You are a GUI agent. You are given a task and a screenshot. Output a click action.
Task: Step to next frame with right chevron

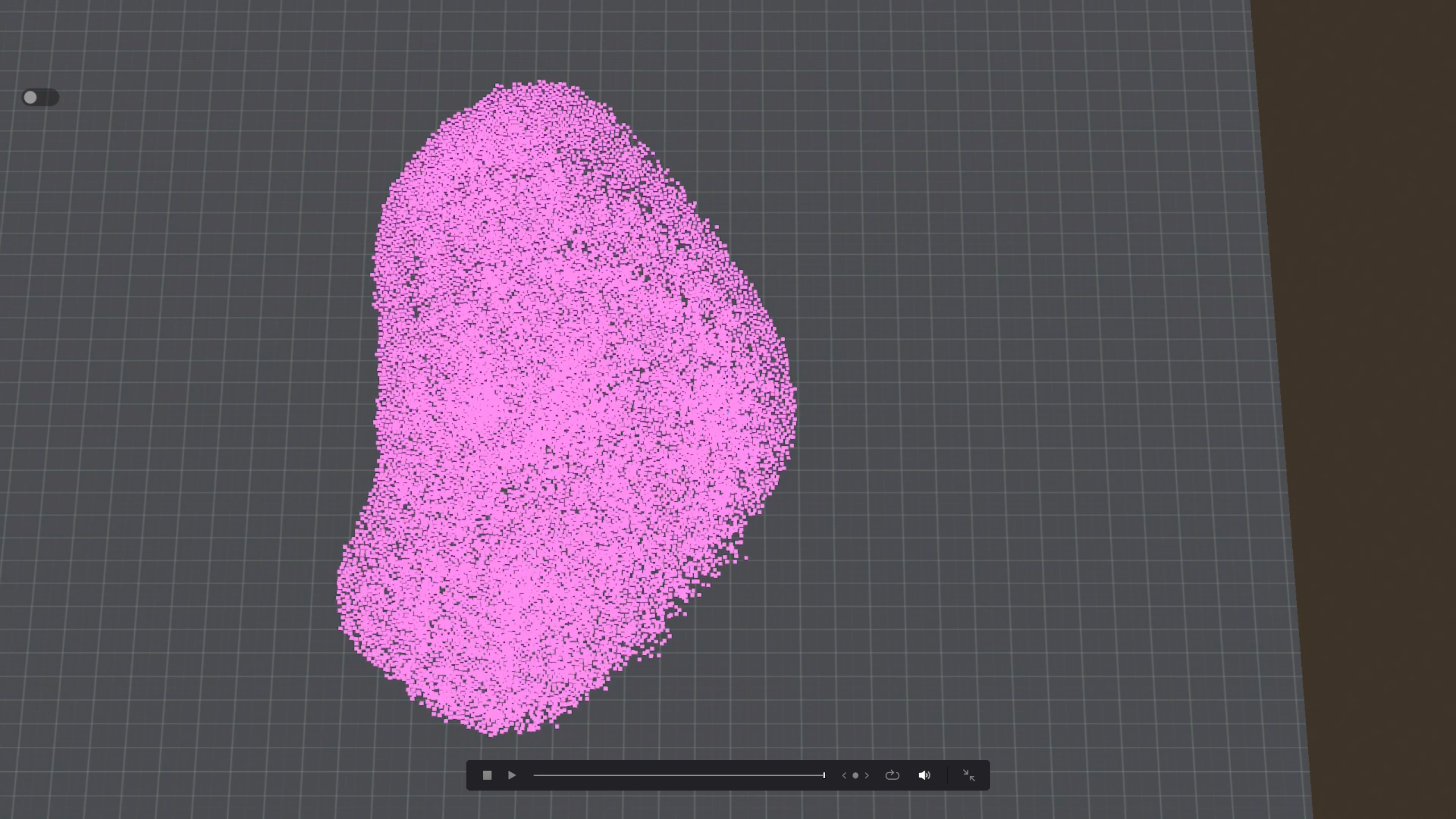[x=867, y=775]
